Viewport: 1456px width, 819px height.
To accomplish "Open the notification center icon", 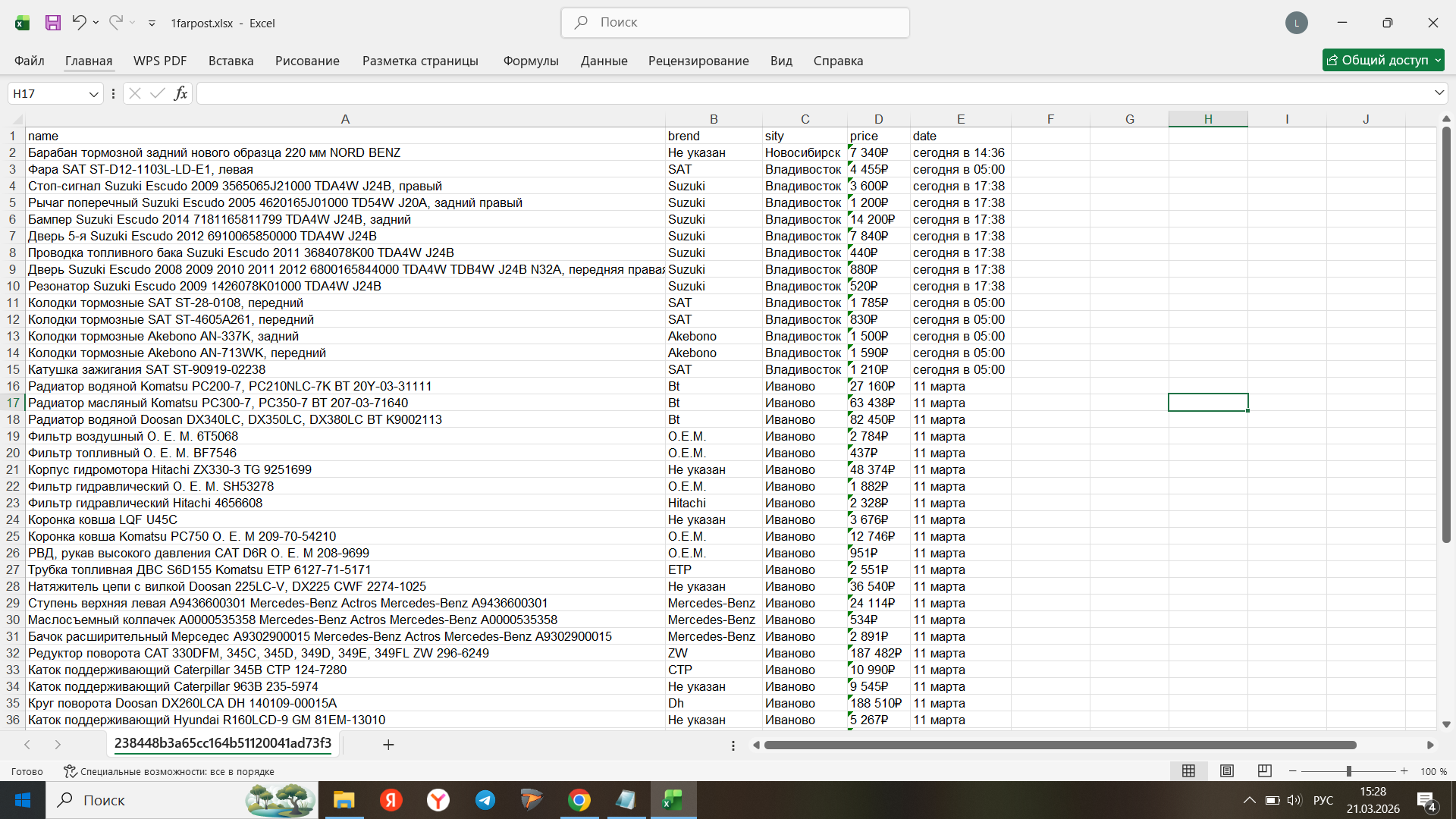I will (x=1426, y=801).
